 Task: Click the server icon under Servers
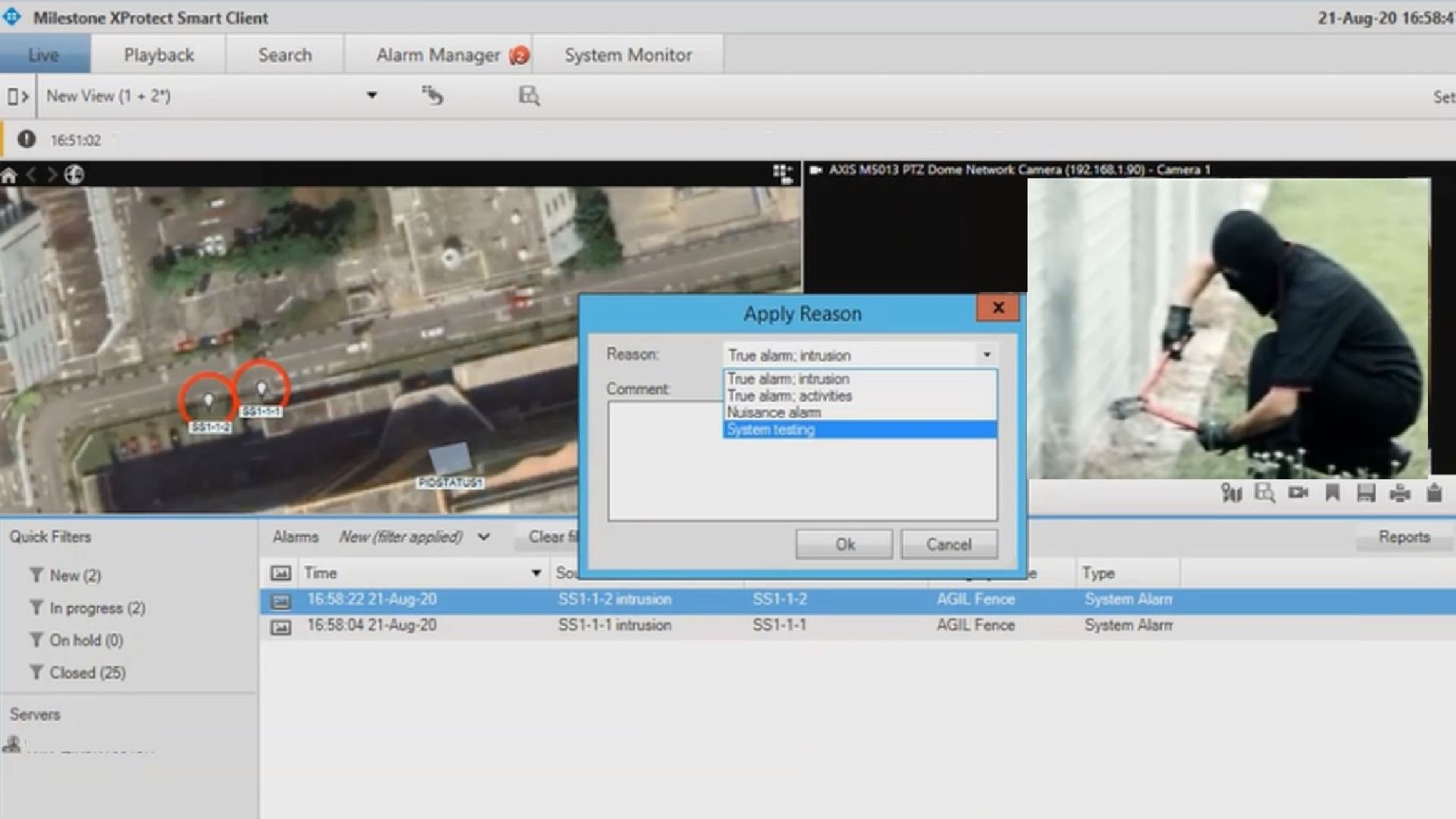click(12, 744)
